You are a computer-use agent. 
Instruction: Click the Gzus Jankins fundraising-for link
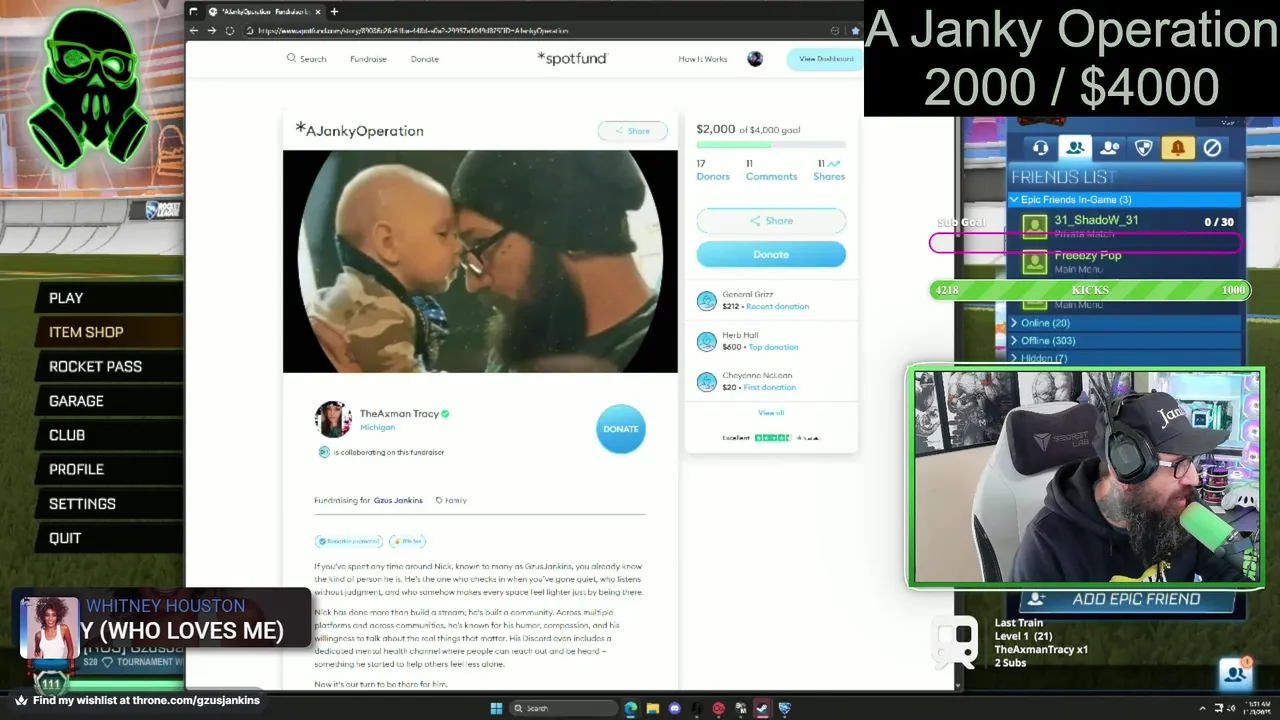pos(398,500)
